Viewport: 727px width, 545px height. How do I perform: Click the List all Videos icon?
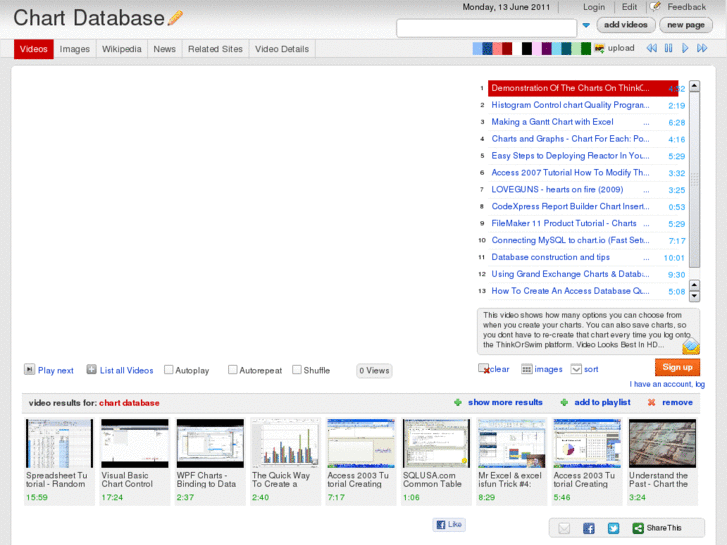(x=92, y=370)
